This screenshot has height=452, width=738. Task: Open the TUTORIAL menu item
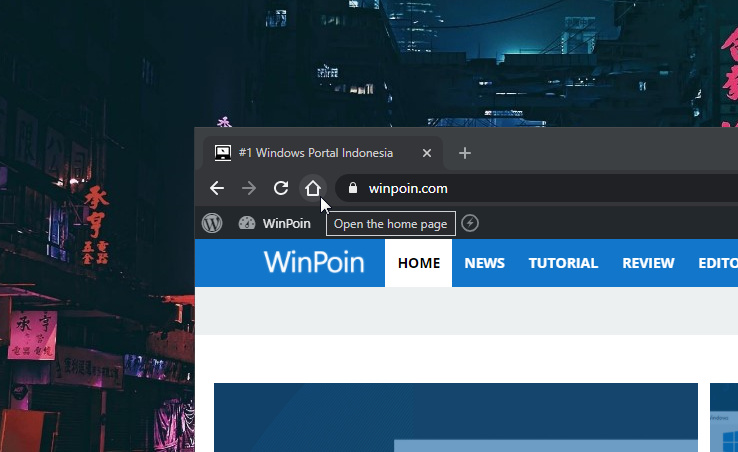[x=563, y=263]
